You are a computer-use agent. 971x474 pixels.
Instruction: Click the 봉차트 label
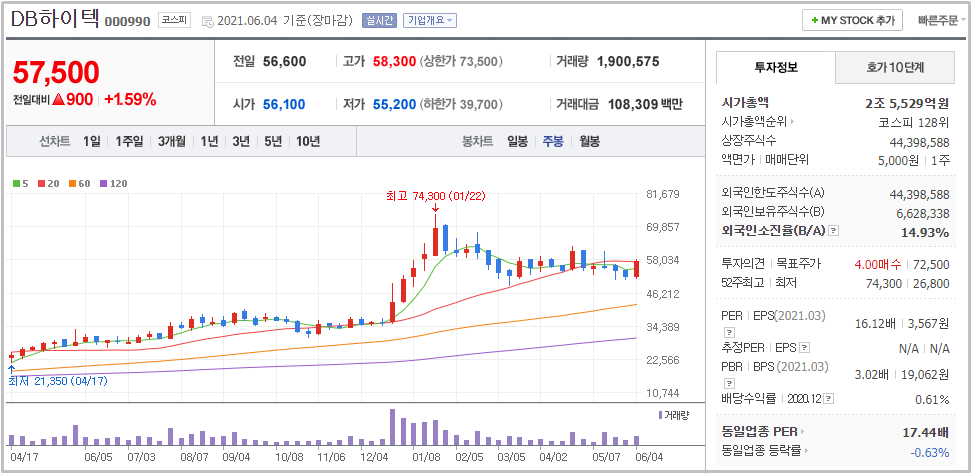477,141
